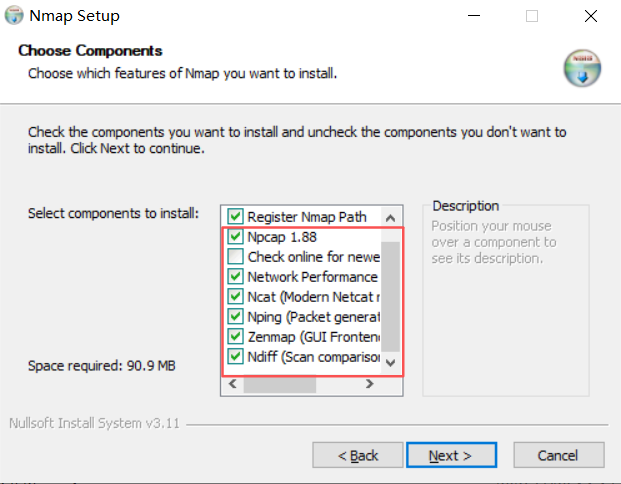Select the Zenmap (GUI Frontend) list entry text
Image resolution: width=621 pixels, height=484 pixels.
coord(314,337)
